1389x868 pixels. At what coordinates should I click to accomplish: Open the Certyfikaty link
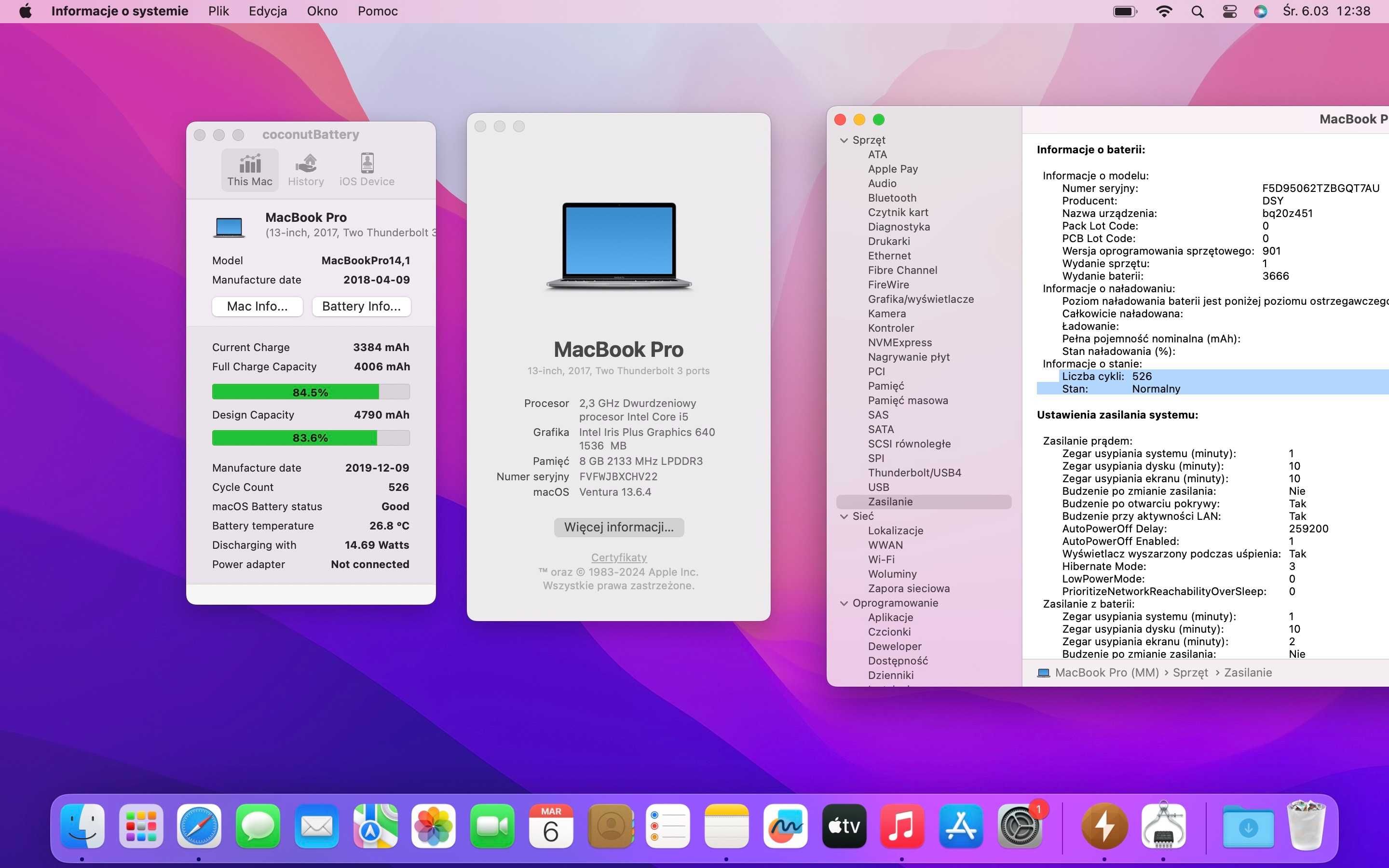click(619, 557)
